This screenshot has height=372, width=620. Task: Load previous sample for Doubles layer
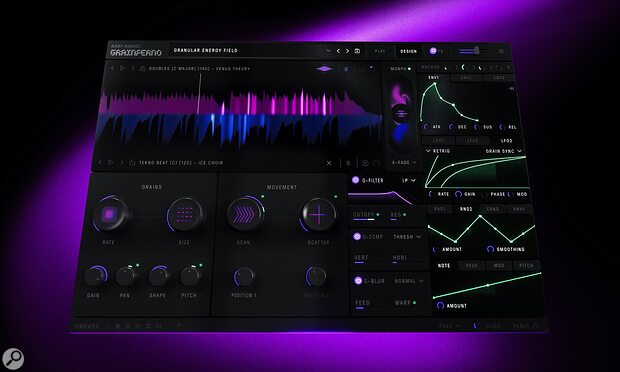pos(112,68)
